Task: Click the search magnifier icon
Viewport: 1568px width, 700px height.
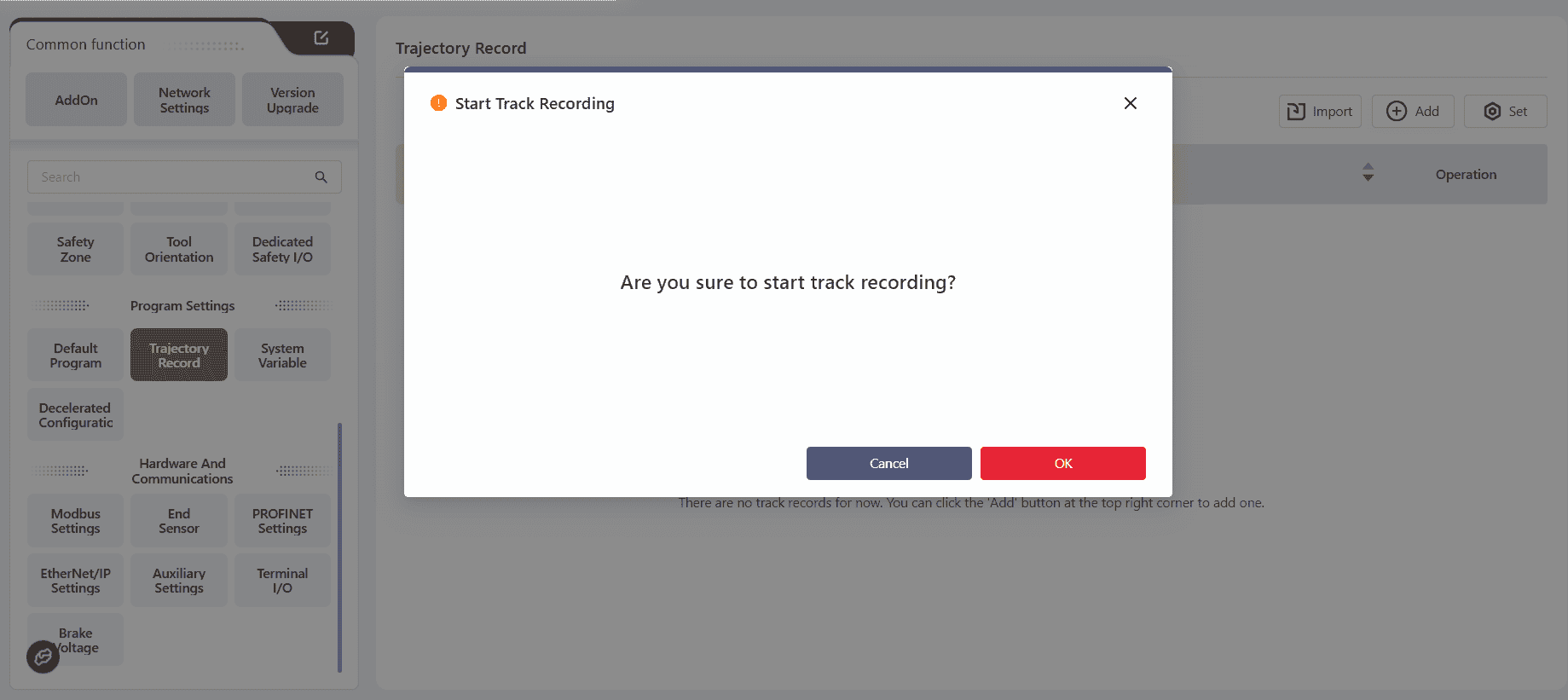Action: pyautogui.click(x=321, y=177)
